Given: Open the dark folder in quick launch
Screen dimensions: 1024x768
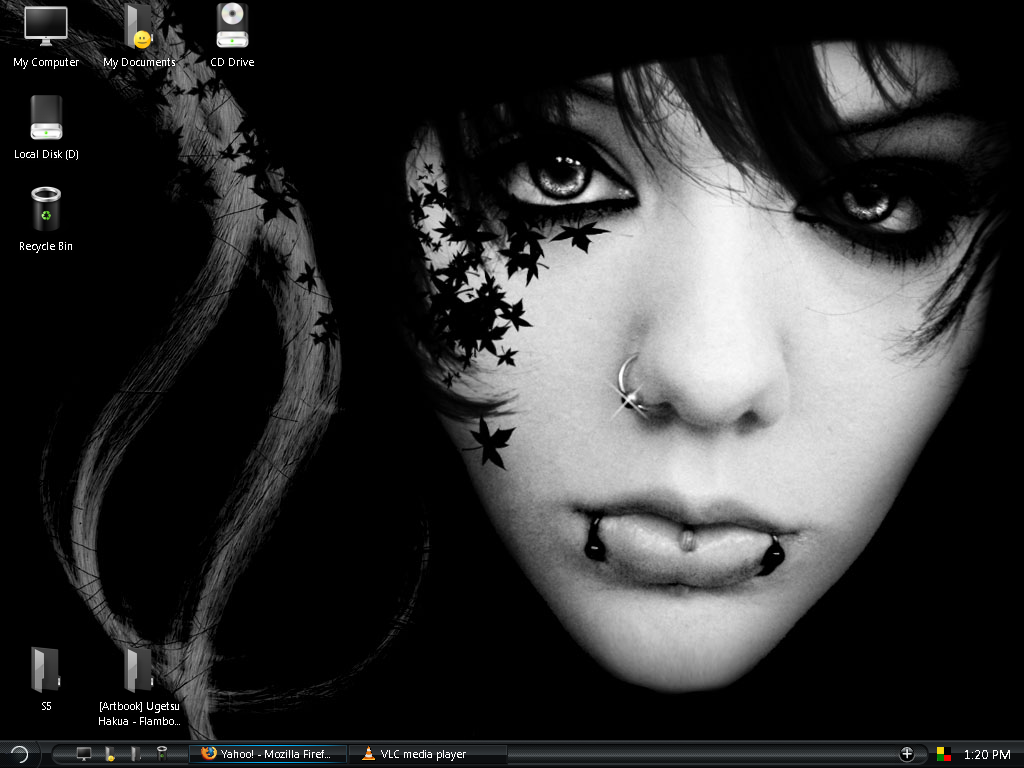Looking at the screenshot, I should pyautogui.click(x=135, y=754).
